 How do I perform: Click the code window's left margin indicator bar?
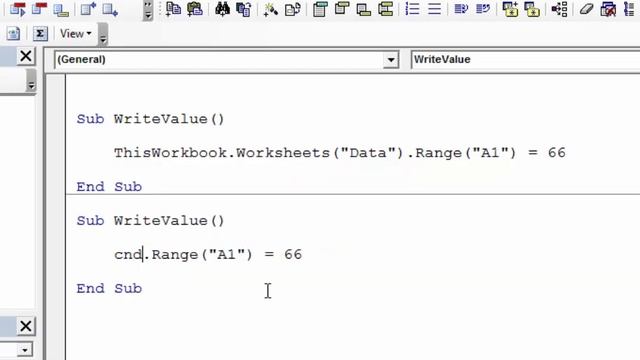coord(56,216)
